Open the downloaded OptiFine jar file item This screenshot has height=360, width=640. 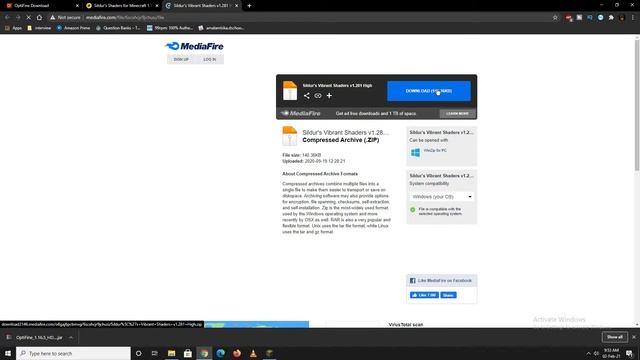pos(36,338)
